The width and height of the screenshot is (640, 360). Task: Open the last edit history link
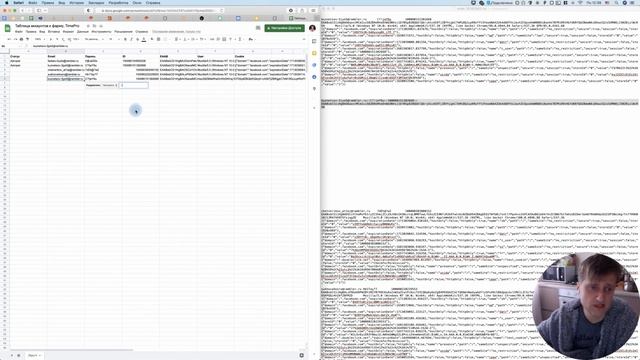click(176, 31)
